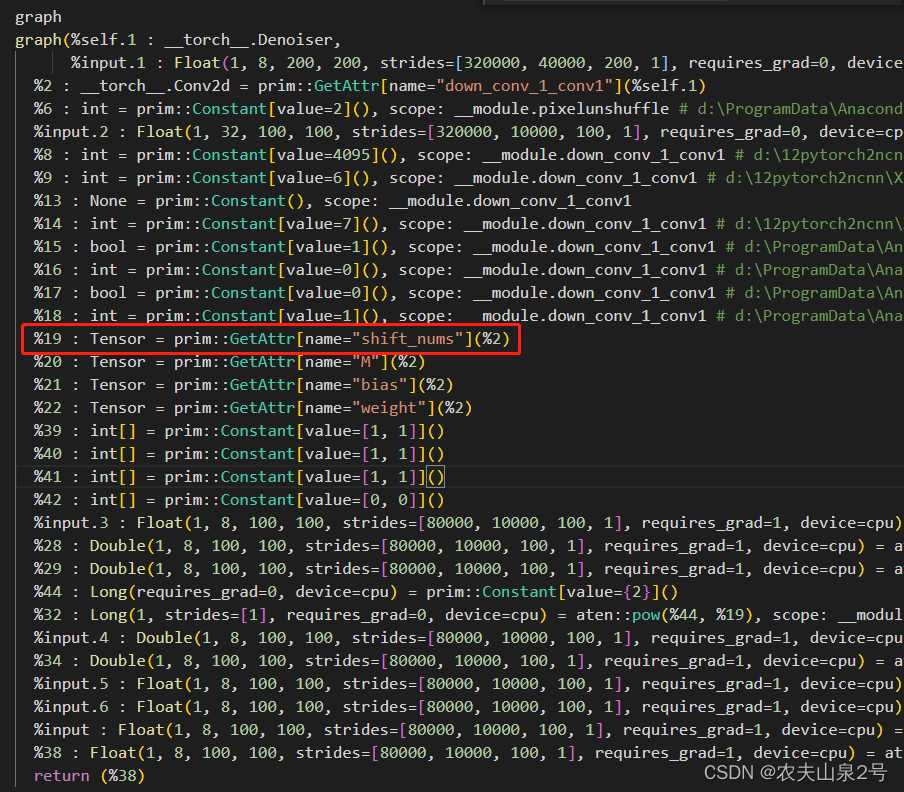Select the graph keyword at the top

(35, 16)
